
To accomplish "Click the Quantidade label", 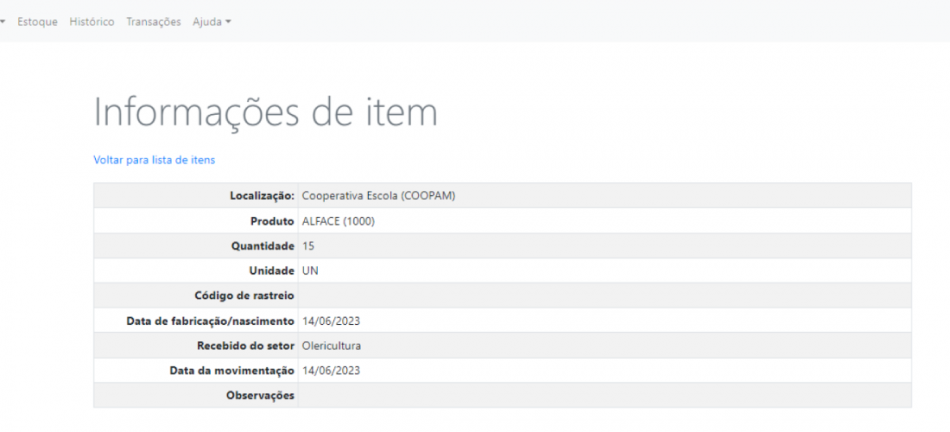I will tap(262, 246).
